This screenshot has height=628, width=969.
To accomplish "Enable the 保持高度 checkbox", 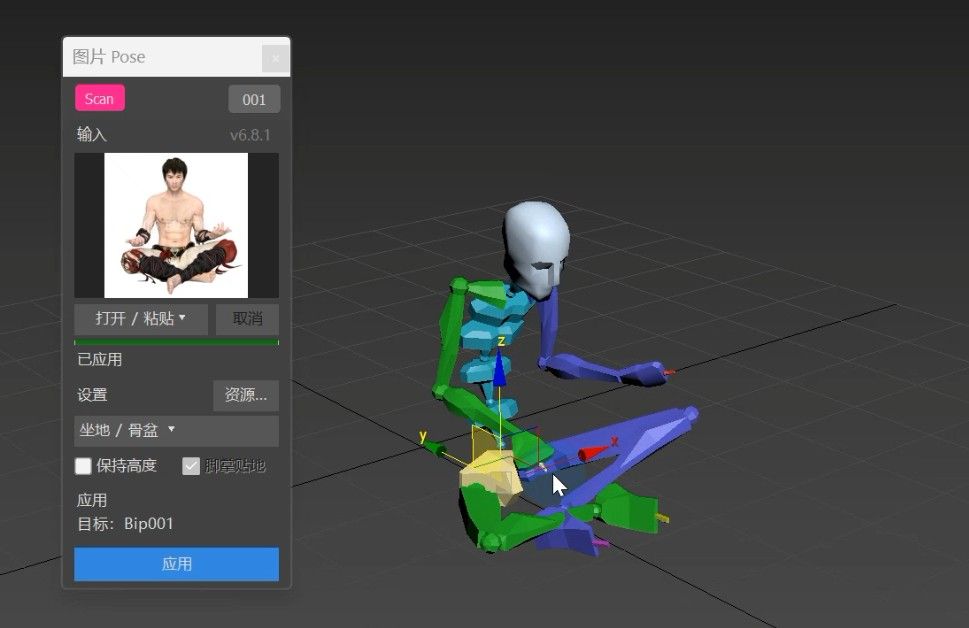I will [83, 465].
